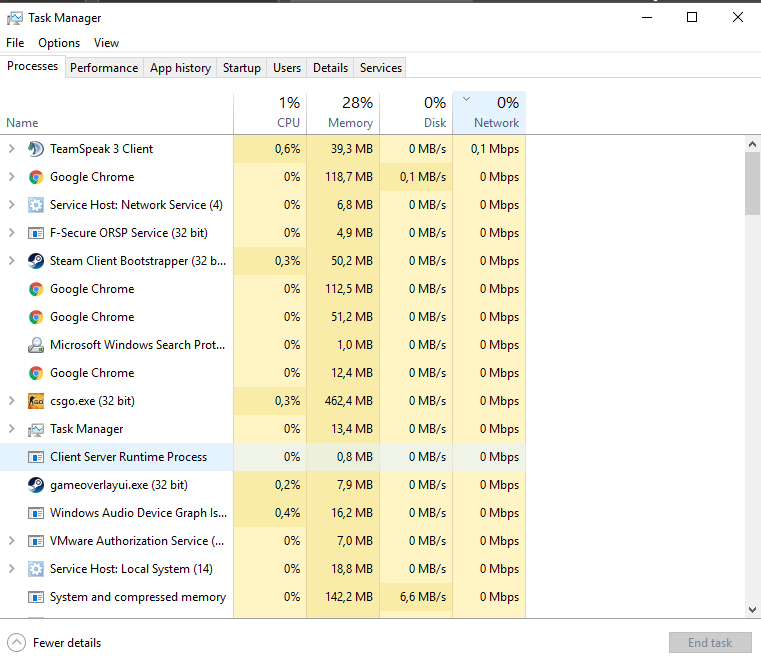This screenshot has height=665, width=761.
Task: Click the System and compressed memory icon
Action: (35, 597)
